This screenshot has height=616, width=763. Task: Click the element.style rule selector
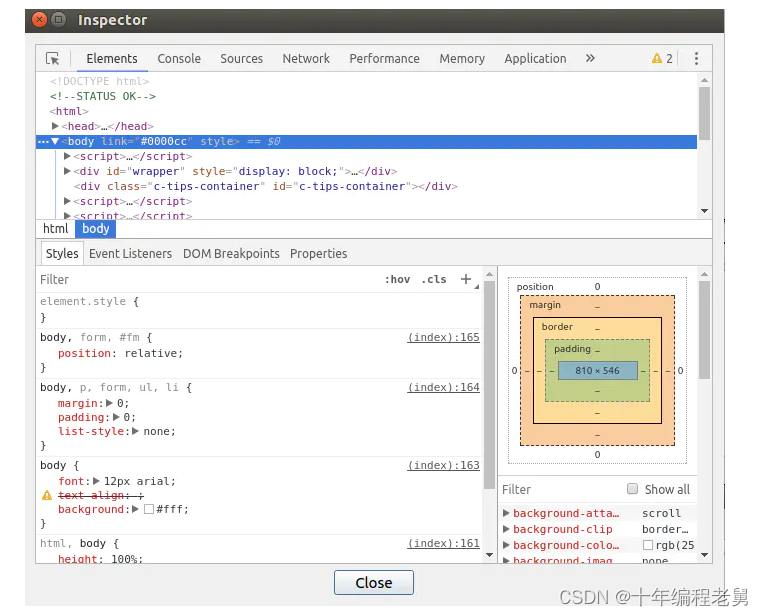tap(83, 301)
